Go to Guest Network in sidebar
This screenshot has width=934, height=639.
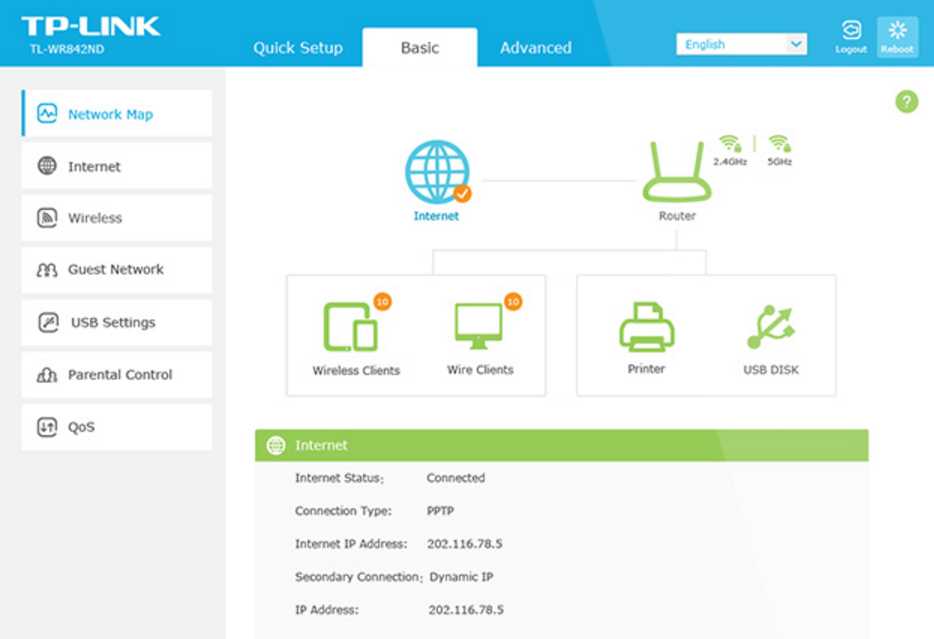click(116, 270)
